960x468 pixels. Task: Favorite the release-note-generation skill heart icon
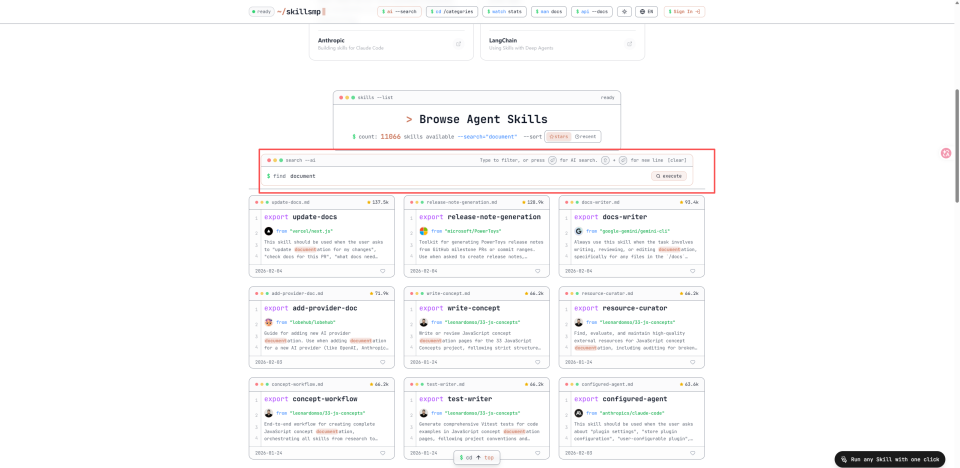click(x=538, y=271)
